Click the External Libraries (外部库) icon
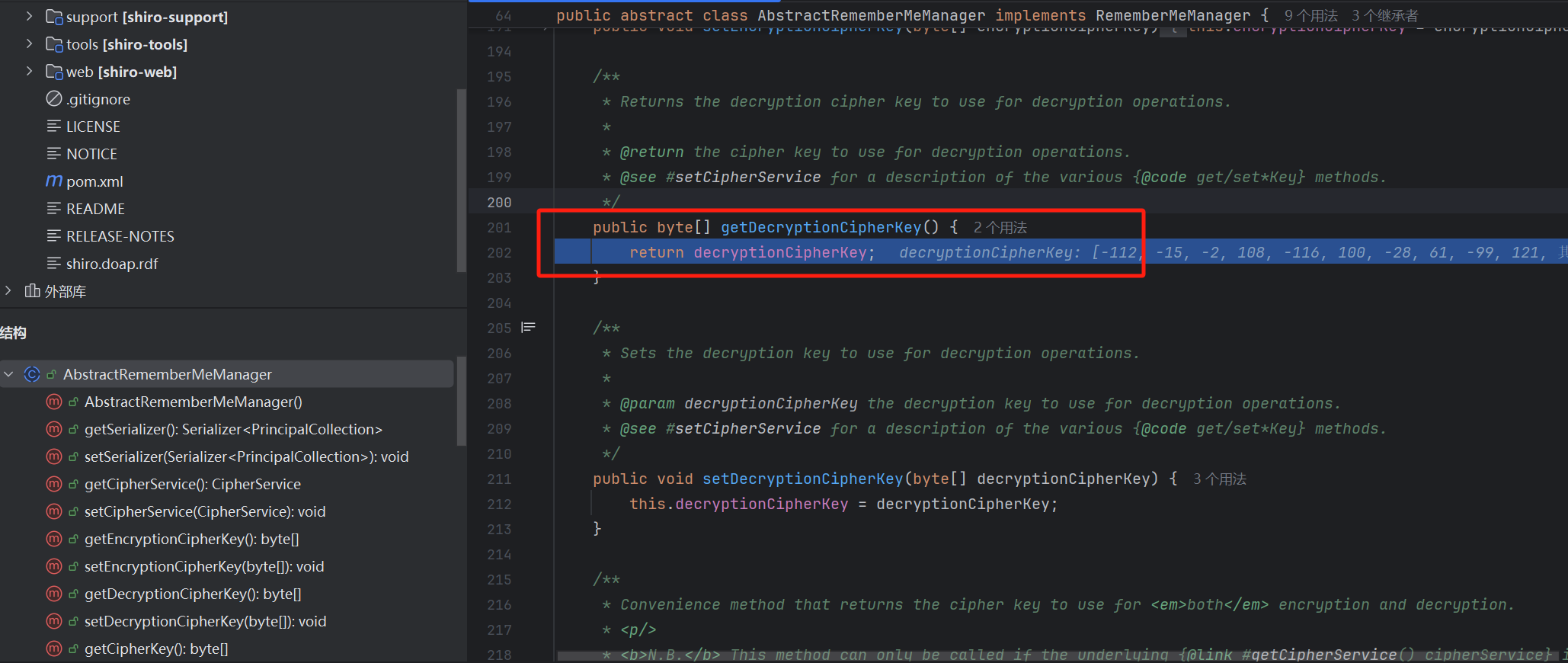The height and width of the screenshot is (663, 1568). 32,291
